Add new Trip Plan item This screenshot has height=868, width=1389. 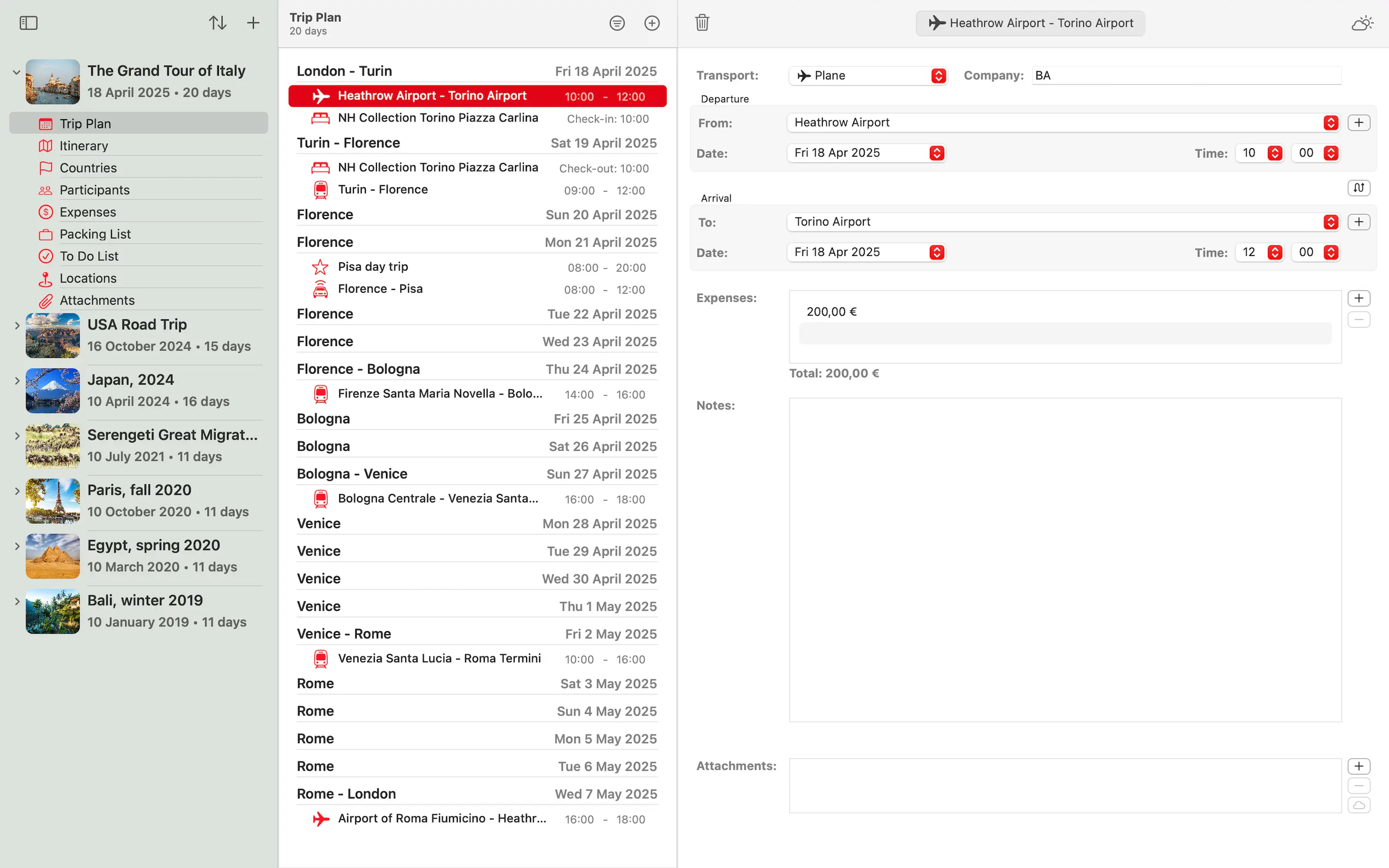click(652, 23)
